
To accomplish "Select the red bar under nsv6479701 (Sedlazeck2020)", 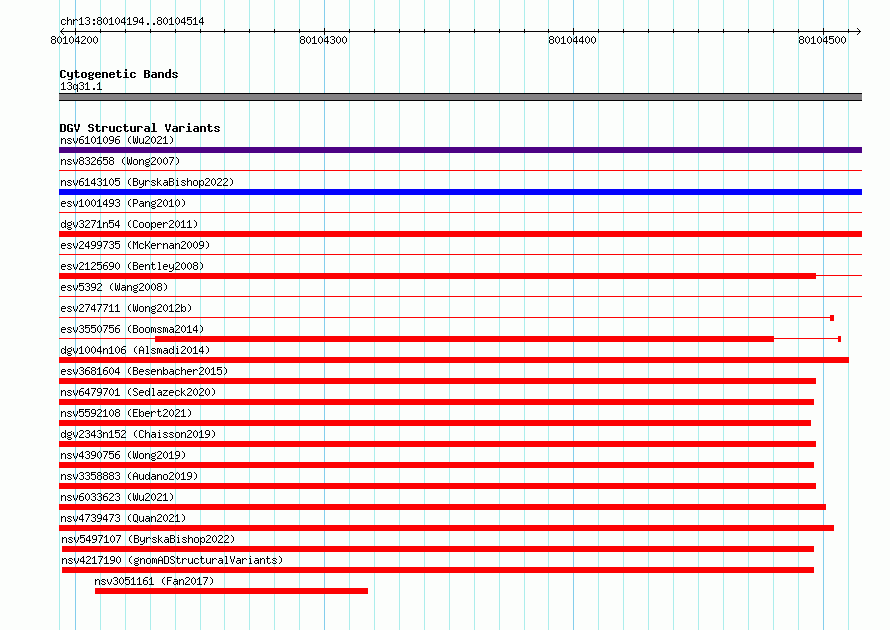I will (436, 402).
